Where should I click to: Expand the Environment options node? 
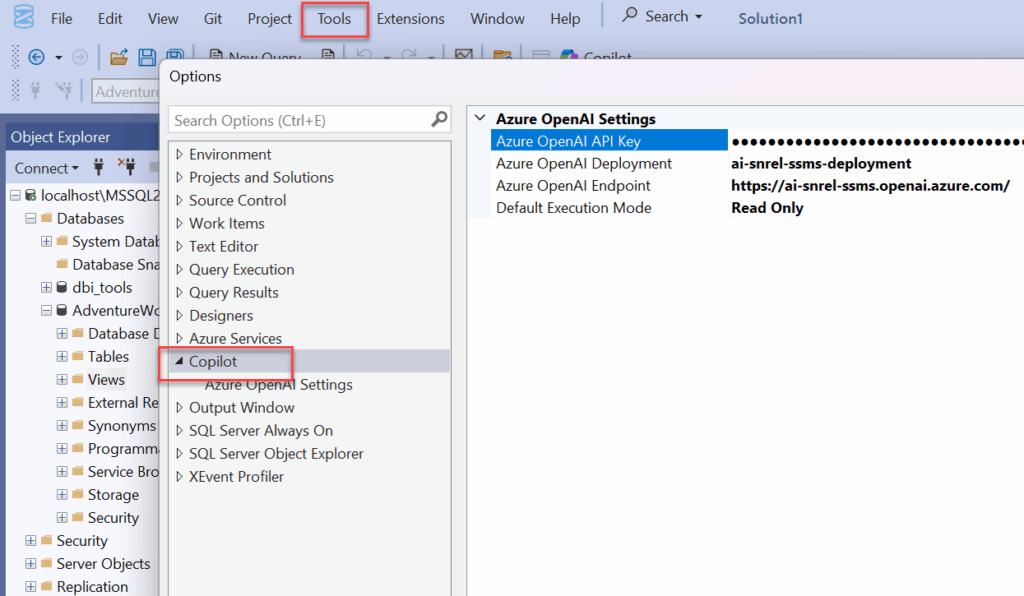pos(179,154)
